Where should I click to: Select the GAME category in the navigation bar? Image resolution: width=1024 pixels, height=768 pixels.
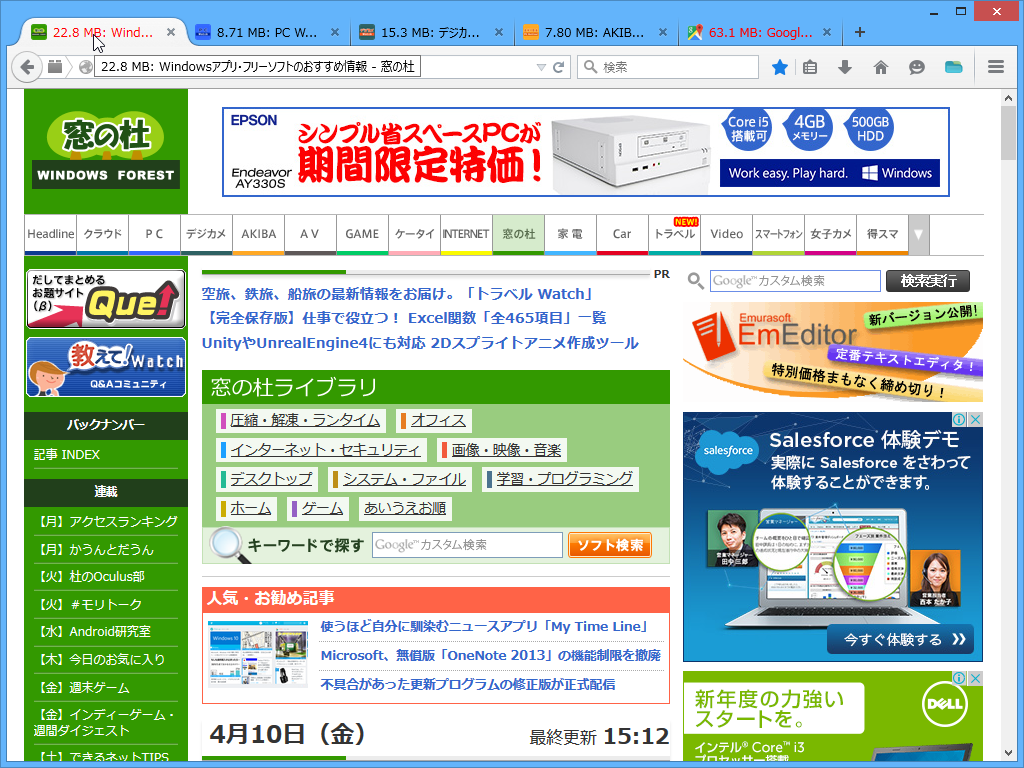pos(362,233)
